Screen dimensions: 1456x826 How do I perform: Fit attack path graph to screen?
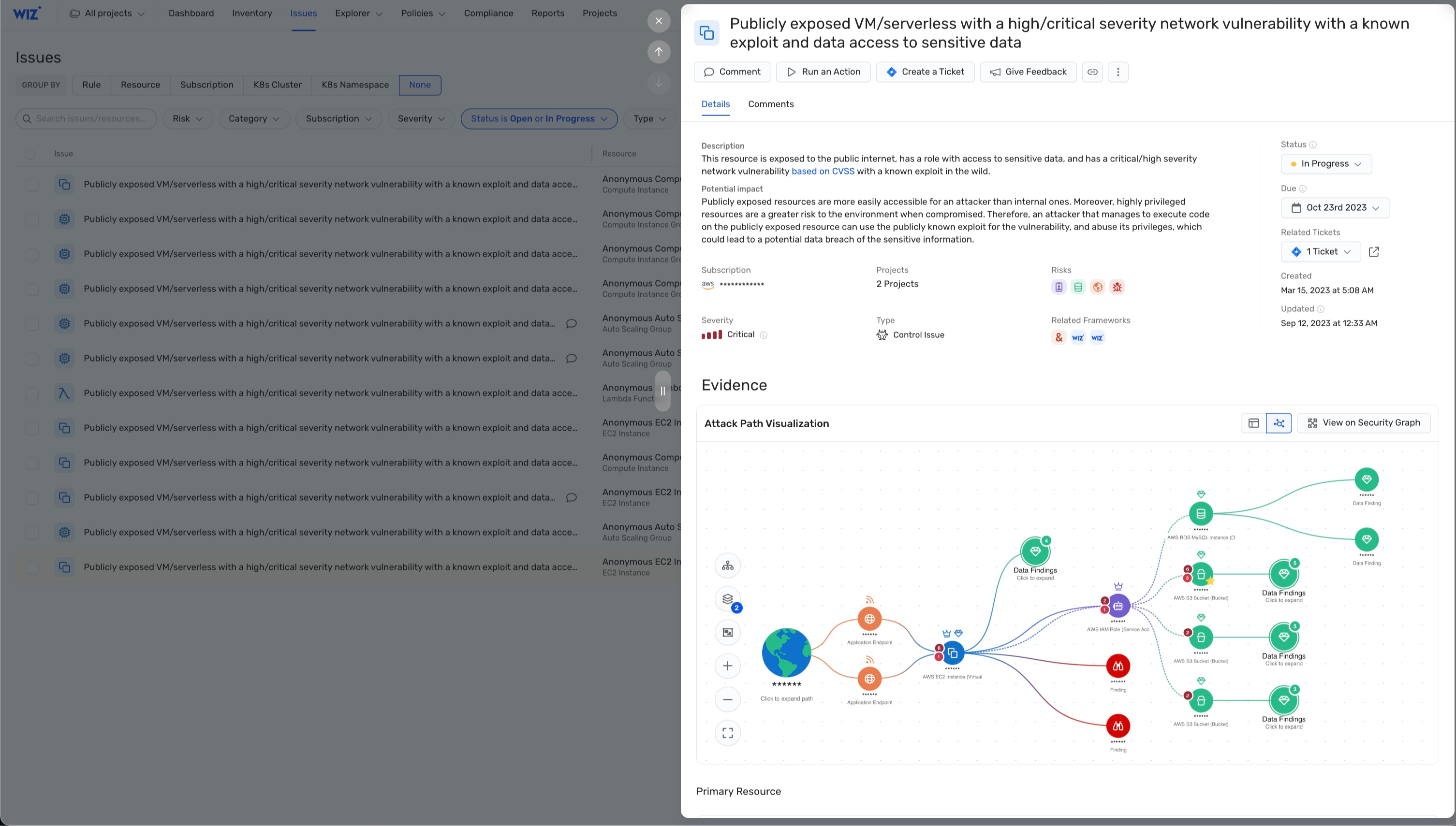coord(727,733)
